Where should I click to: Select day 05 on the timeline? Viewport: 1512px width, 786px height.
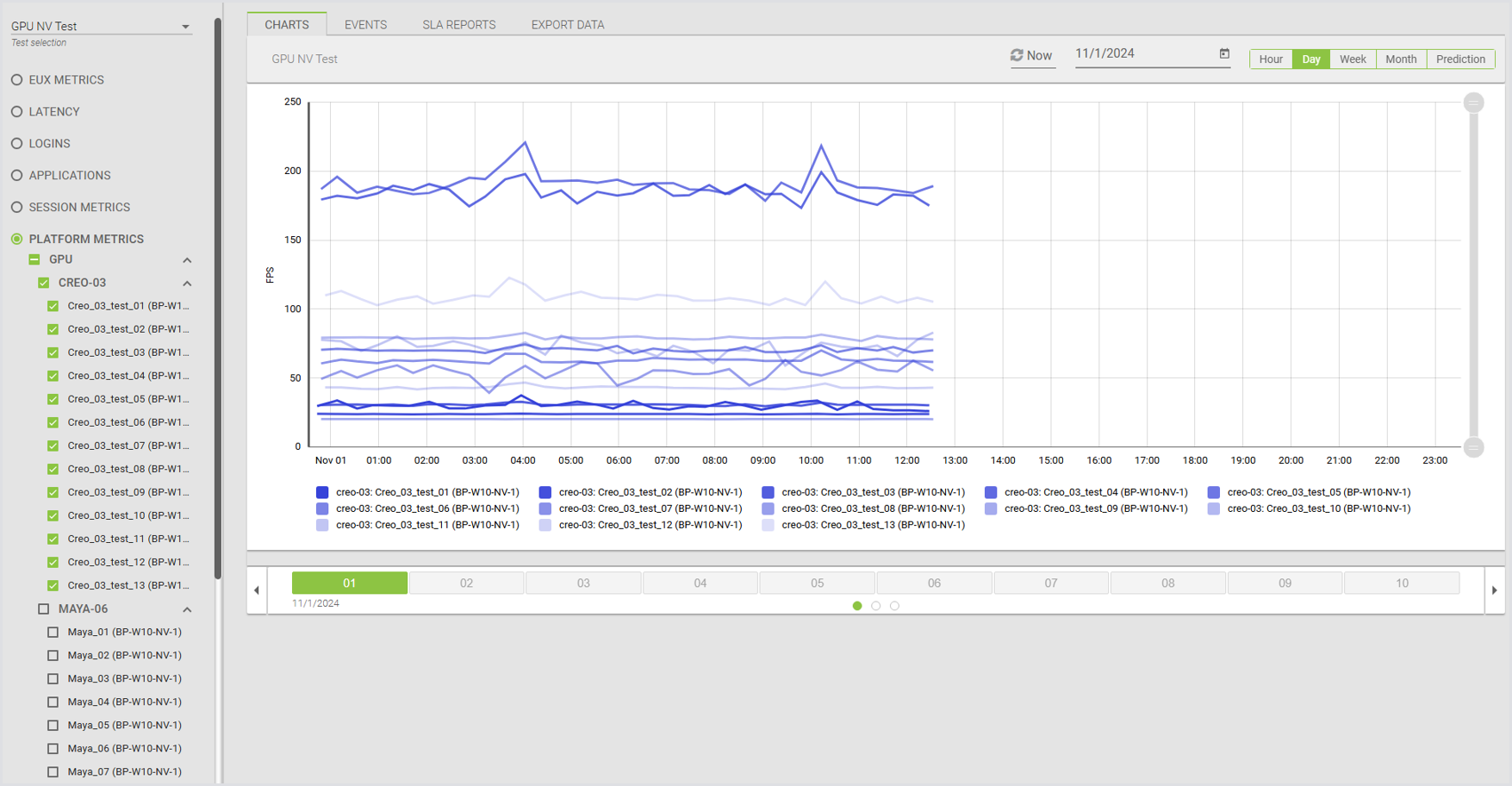click(x=817, y=583)
